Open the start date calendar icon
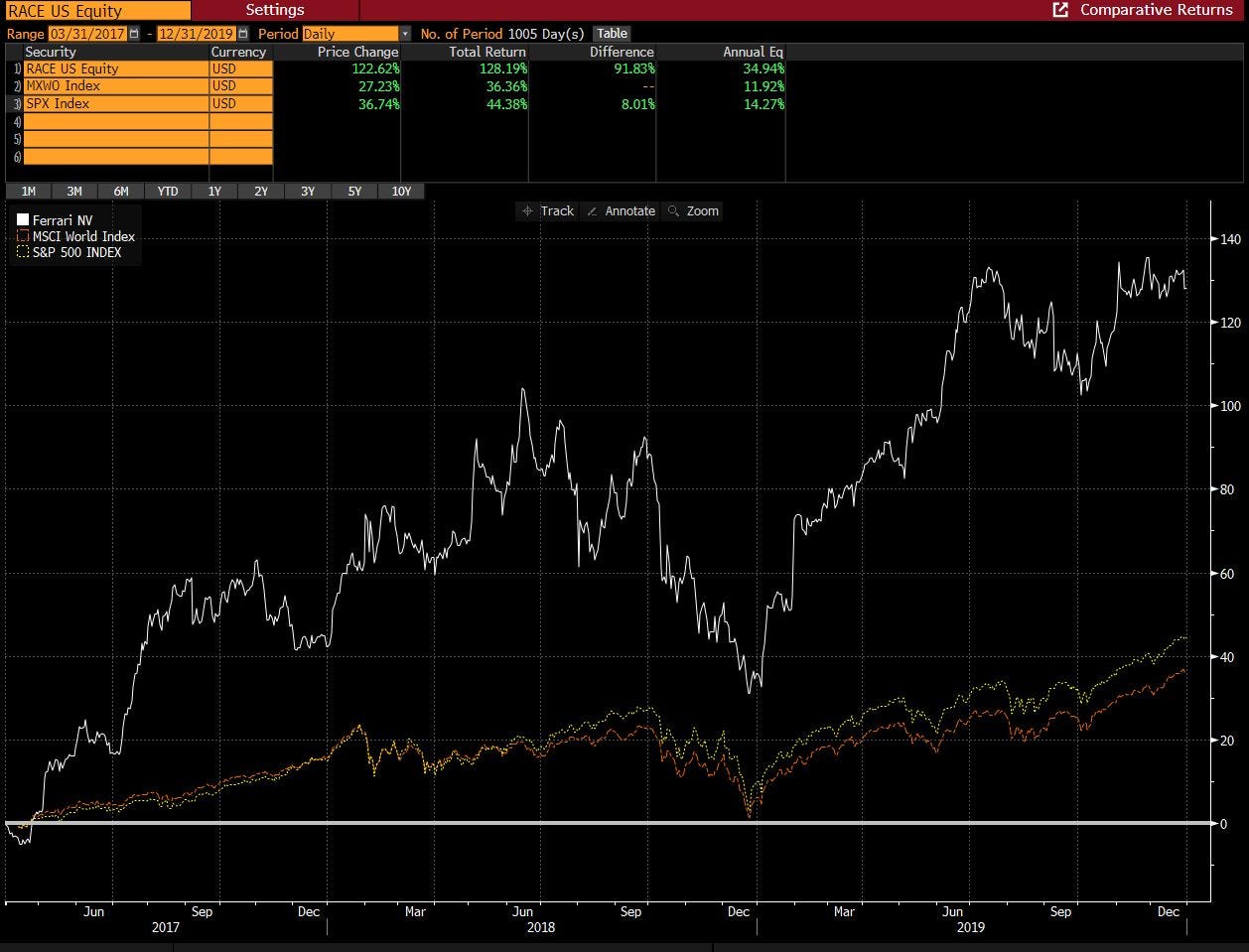Viewport: 1249px width, 952px height. [135, 34]
